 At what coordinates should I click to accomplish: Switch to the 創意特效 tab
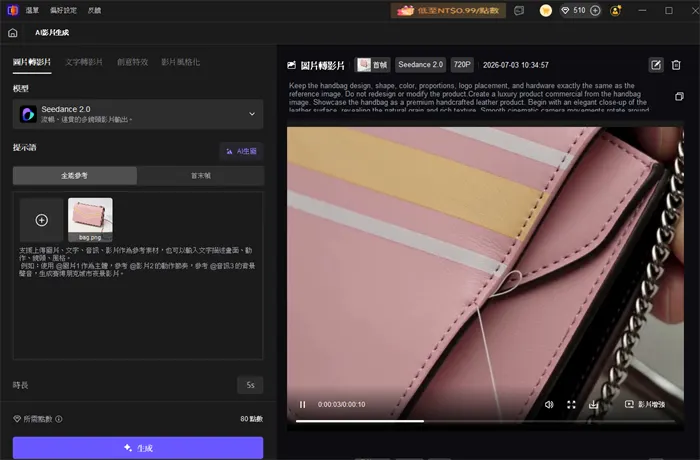(x=133, y=62)
